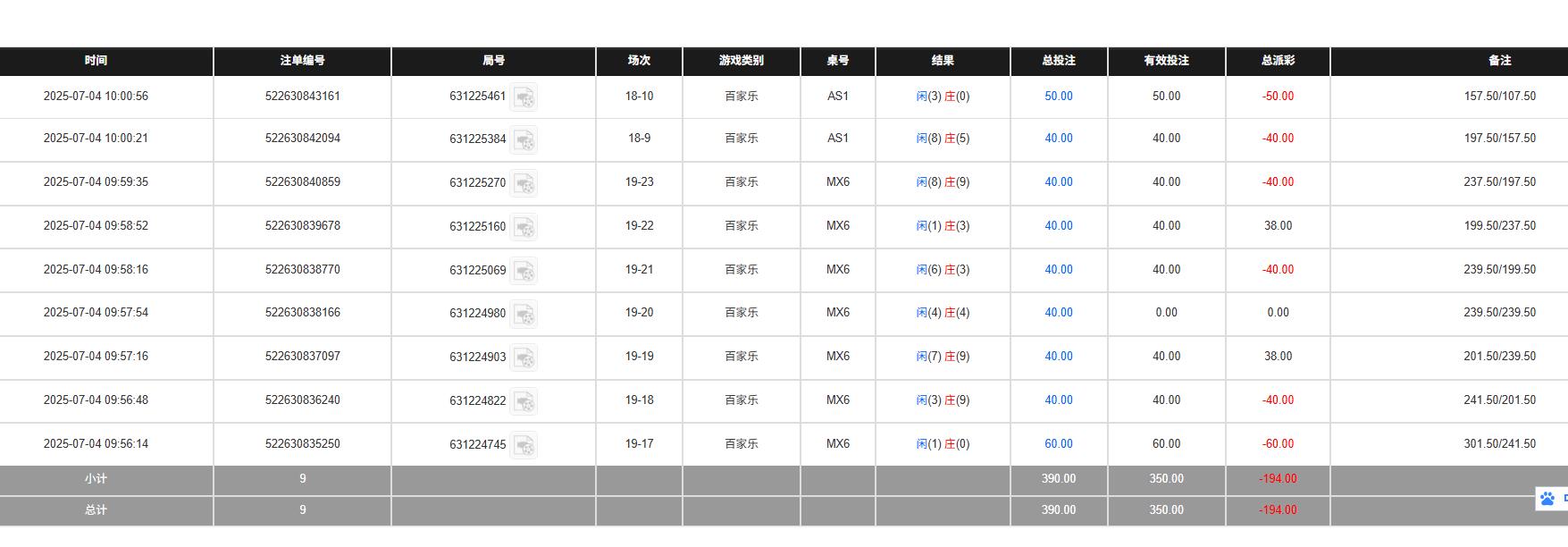Image resolution: width=1568 pixels, height=547 pixels.
Task: Click video icon beside round 631225270
Action: (x=524, y=183)
